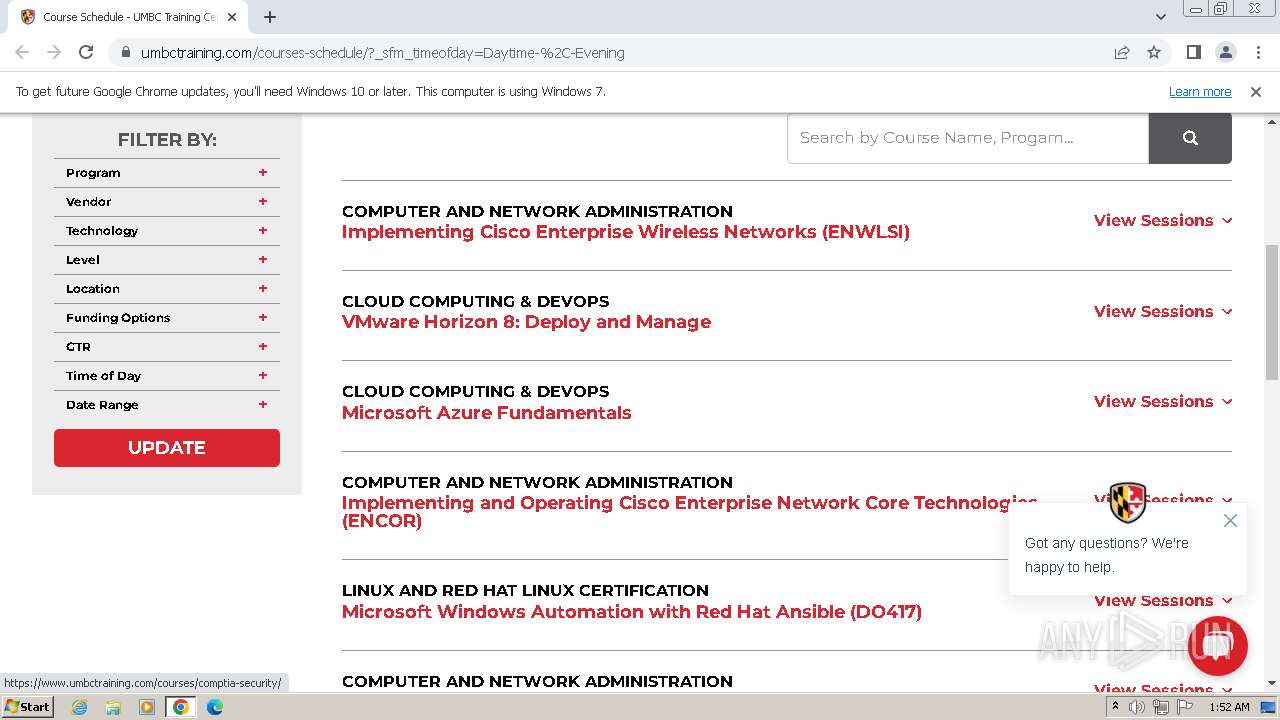Open volume control in system tray

1137,707
